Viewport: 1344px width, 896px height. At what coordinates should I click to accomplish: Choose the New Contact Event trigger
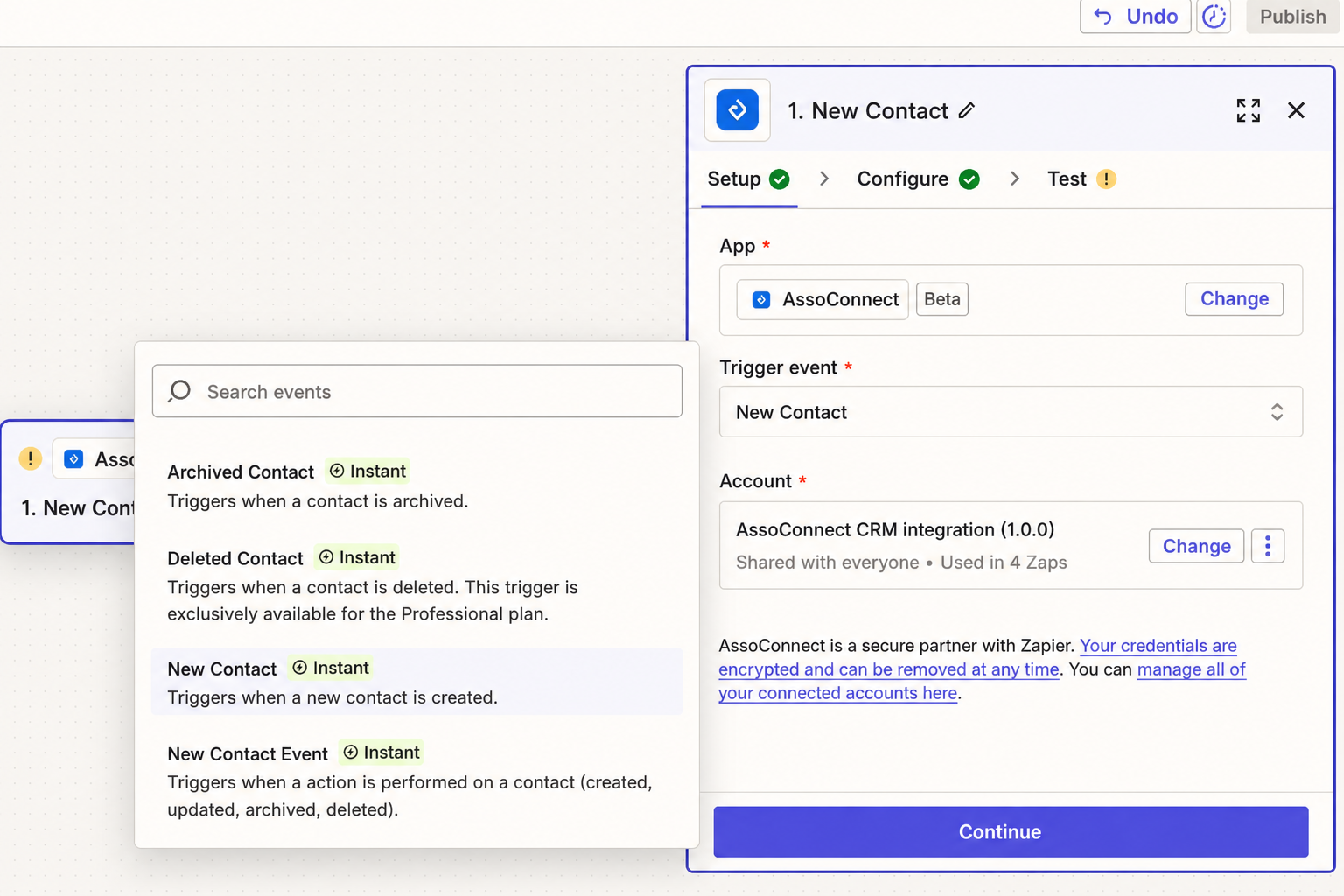(x=416, y=780)
